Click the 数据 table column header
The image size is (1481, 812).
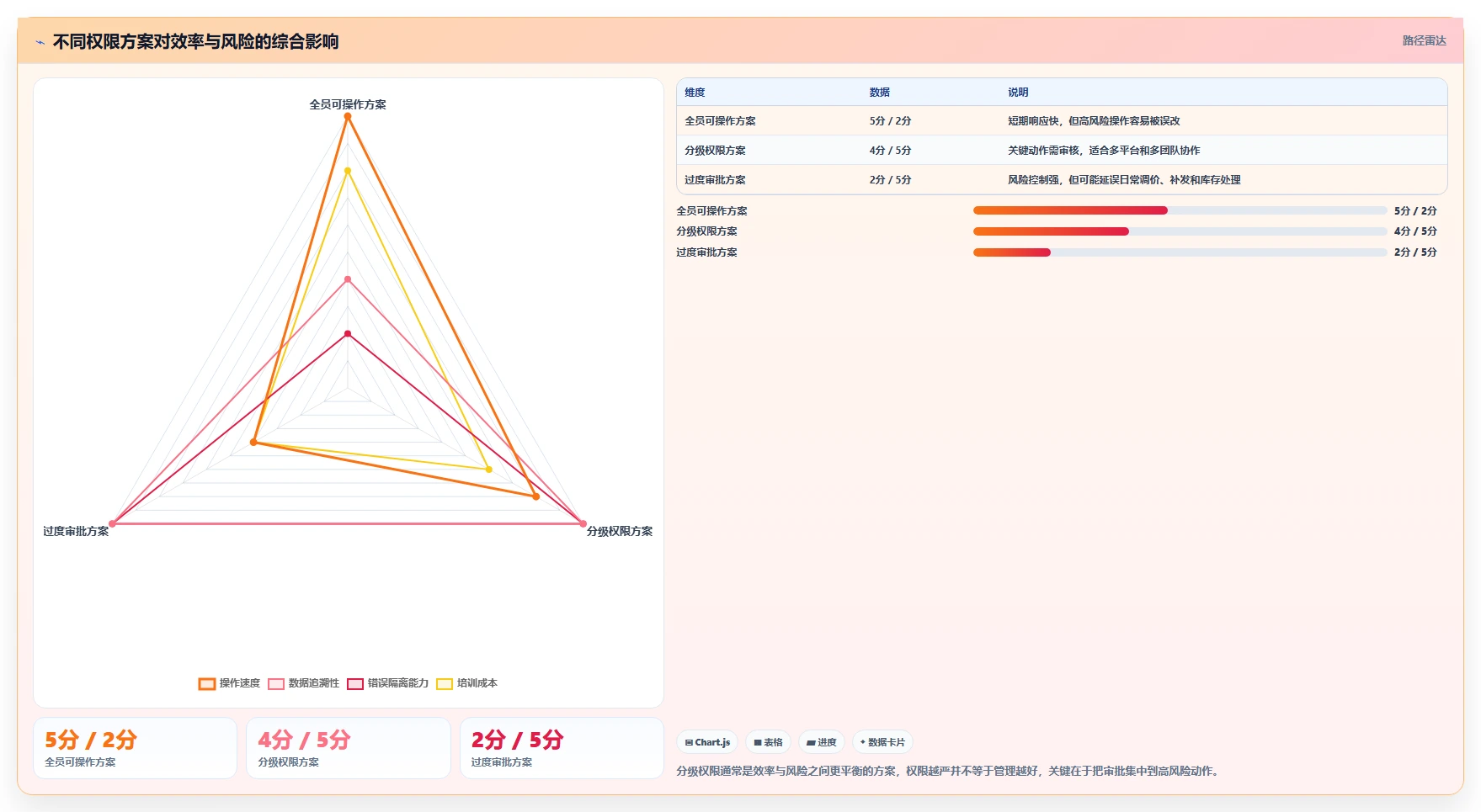click(880, 93)
